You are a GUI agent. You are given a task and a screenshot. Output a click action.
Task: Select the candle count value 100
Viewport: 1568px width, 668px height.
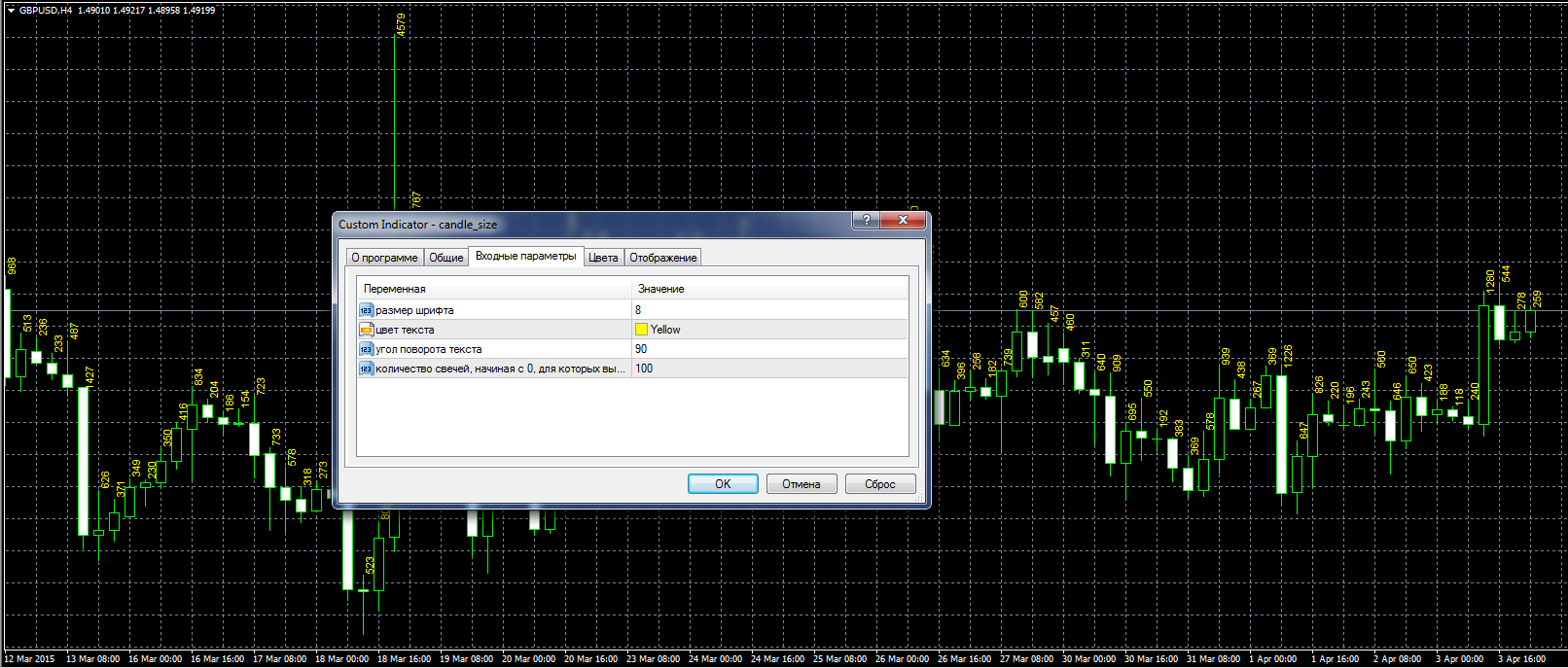click(644, 369)
